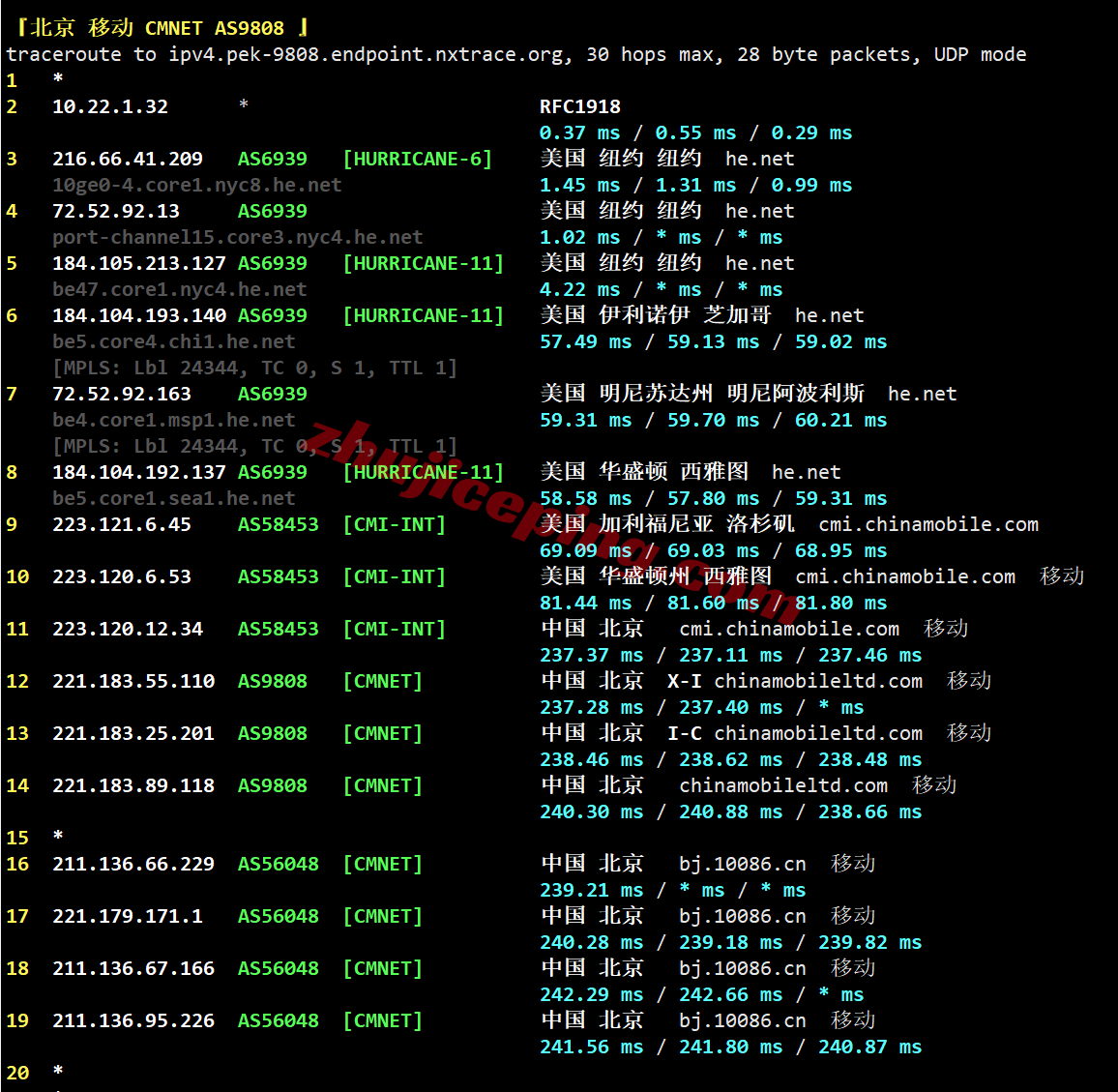Image resolution: width=1118 pixels, height=1092 pixels.
Task: Click IP address 72.52.92.13
Action: point(115,211)
